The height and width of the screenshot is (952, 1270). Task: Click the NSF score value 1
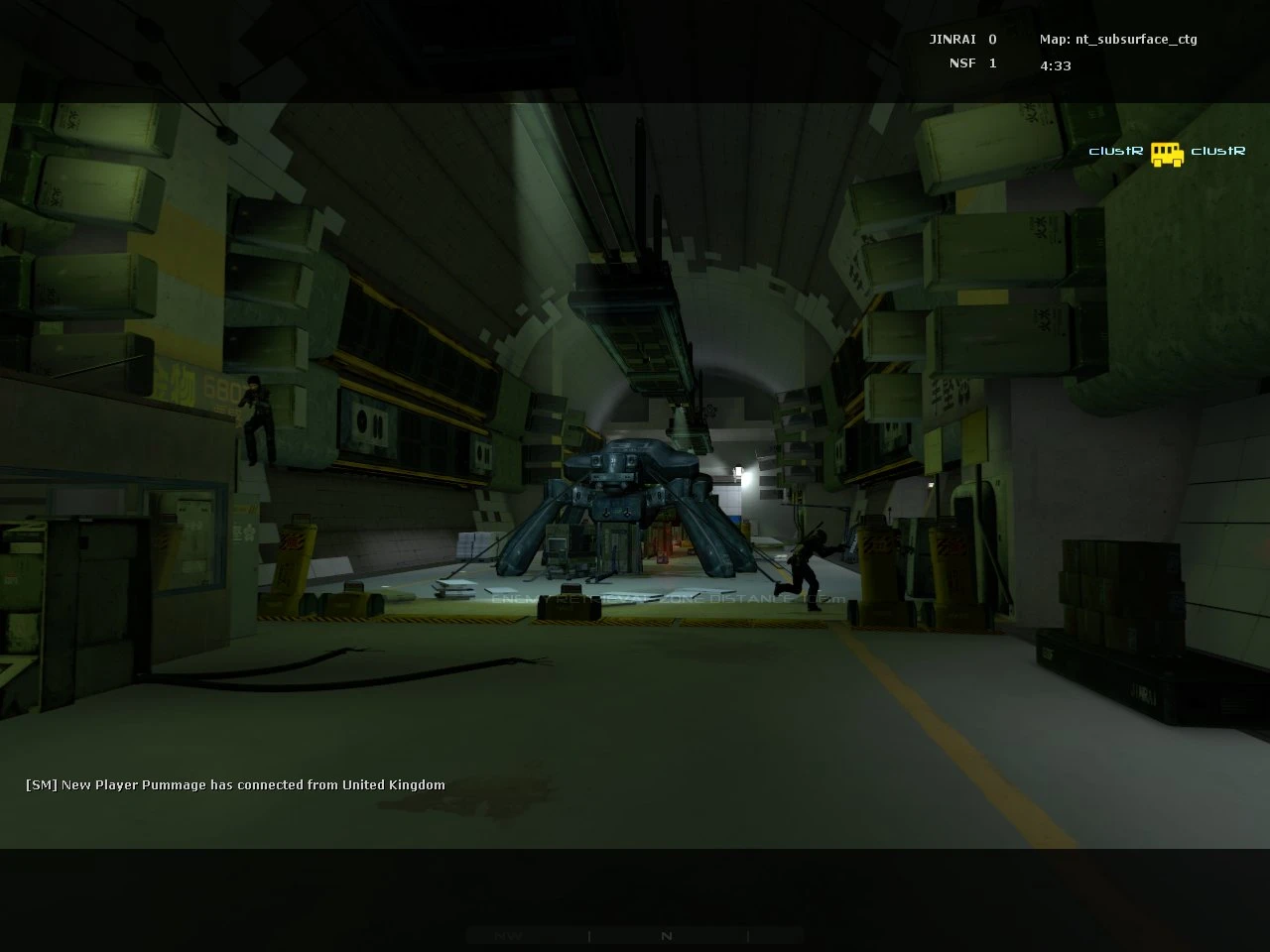click(x=992, y=62)
